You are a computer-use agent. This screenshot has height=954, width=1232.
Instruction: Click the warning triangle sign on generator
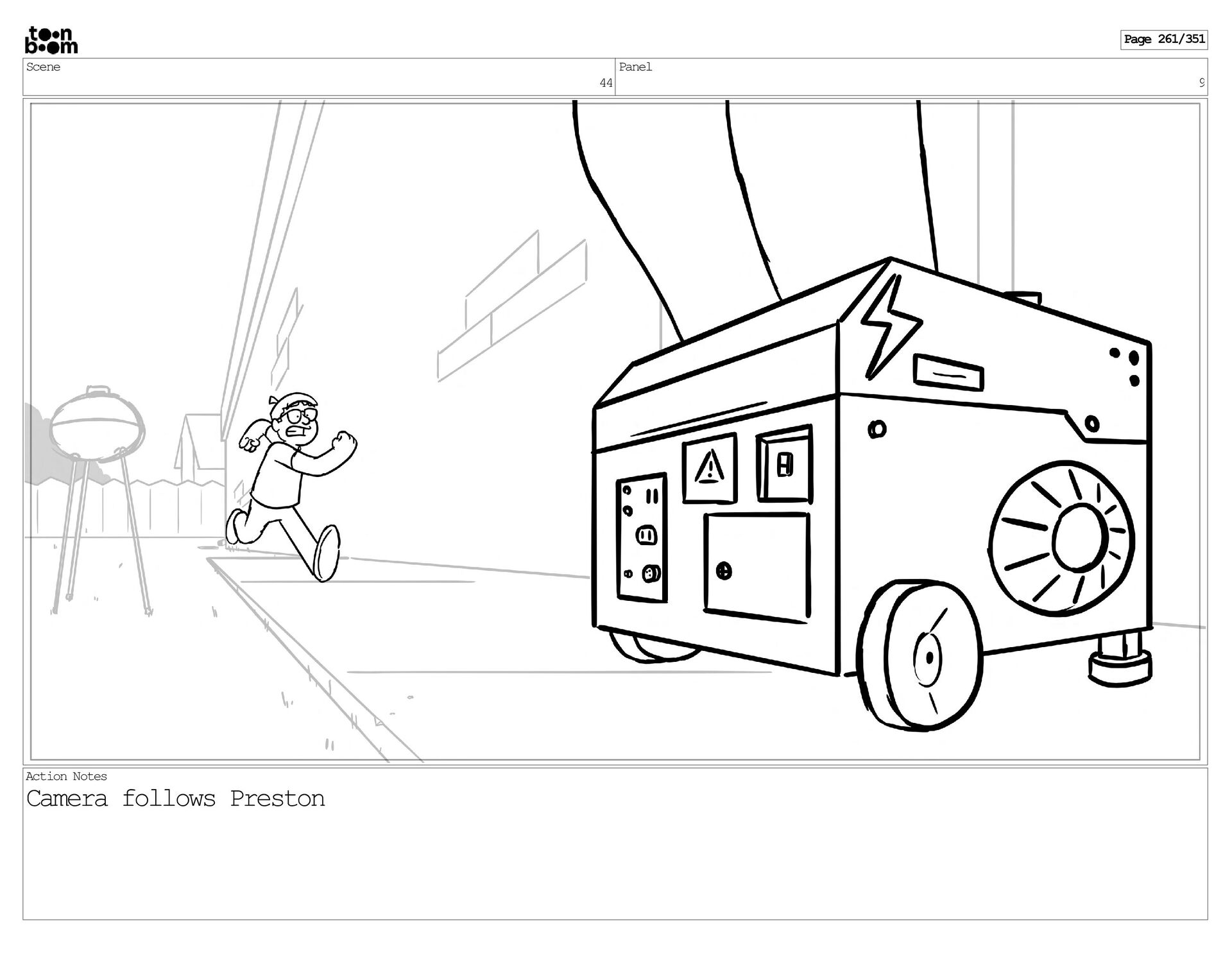click(709, 467)
